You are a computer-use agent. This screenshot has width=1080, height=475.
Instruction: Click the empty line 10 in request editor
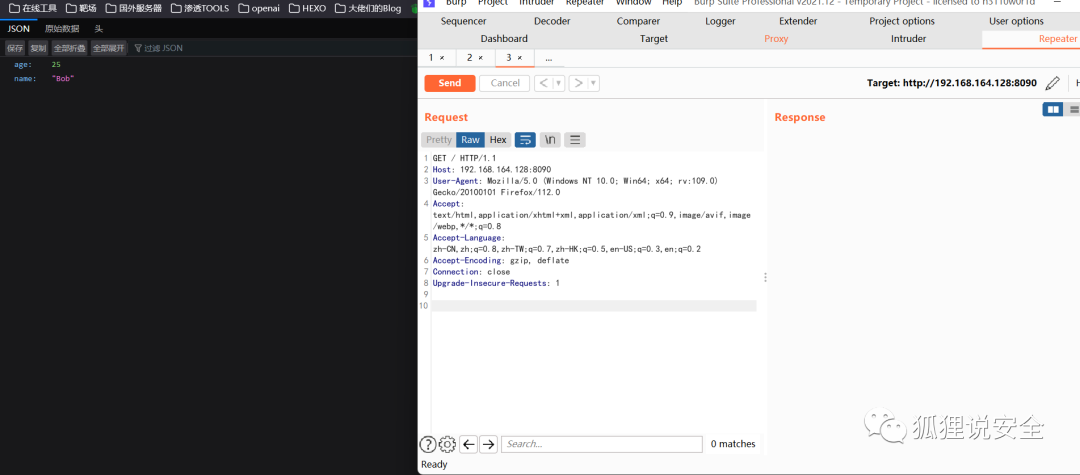pyautogui.click(x=594, y=306)
